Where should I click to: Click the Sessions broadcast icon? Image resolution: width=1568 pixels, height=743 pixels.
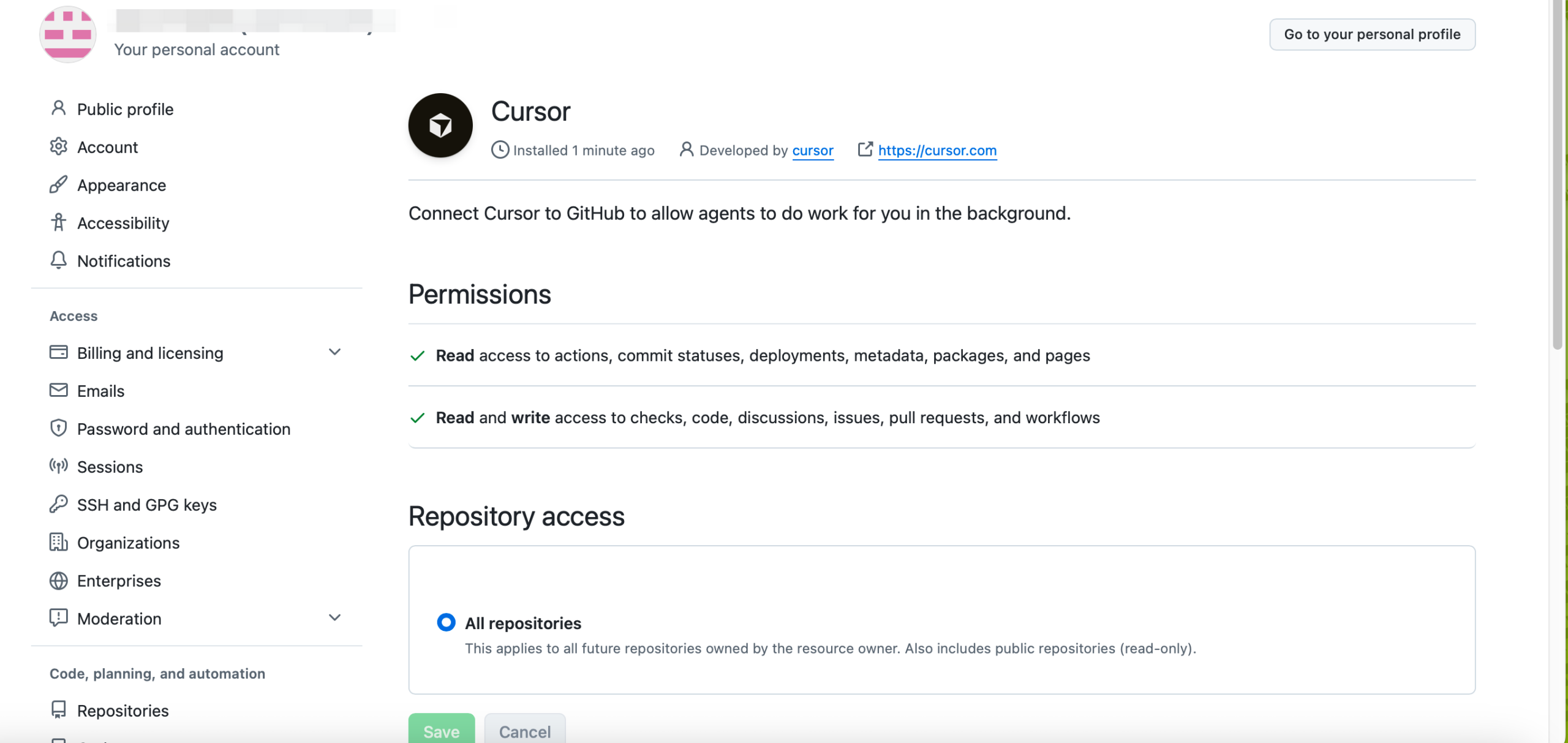pos(58,467)
